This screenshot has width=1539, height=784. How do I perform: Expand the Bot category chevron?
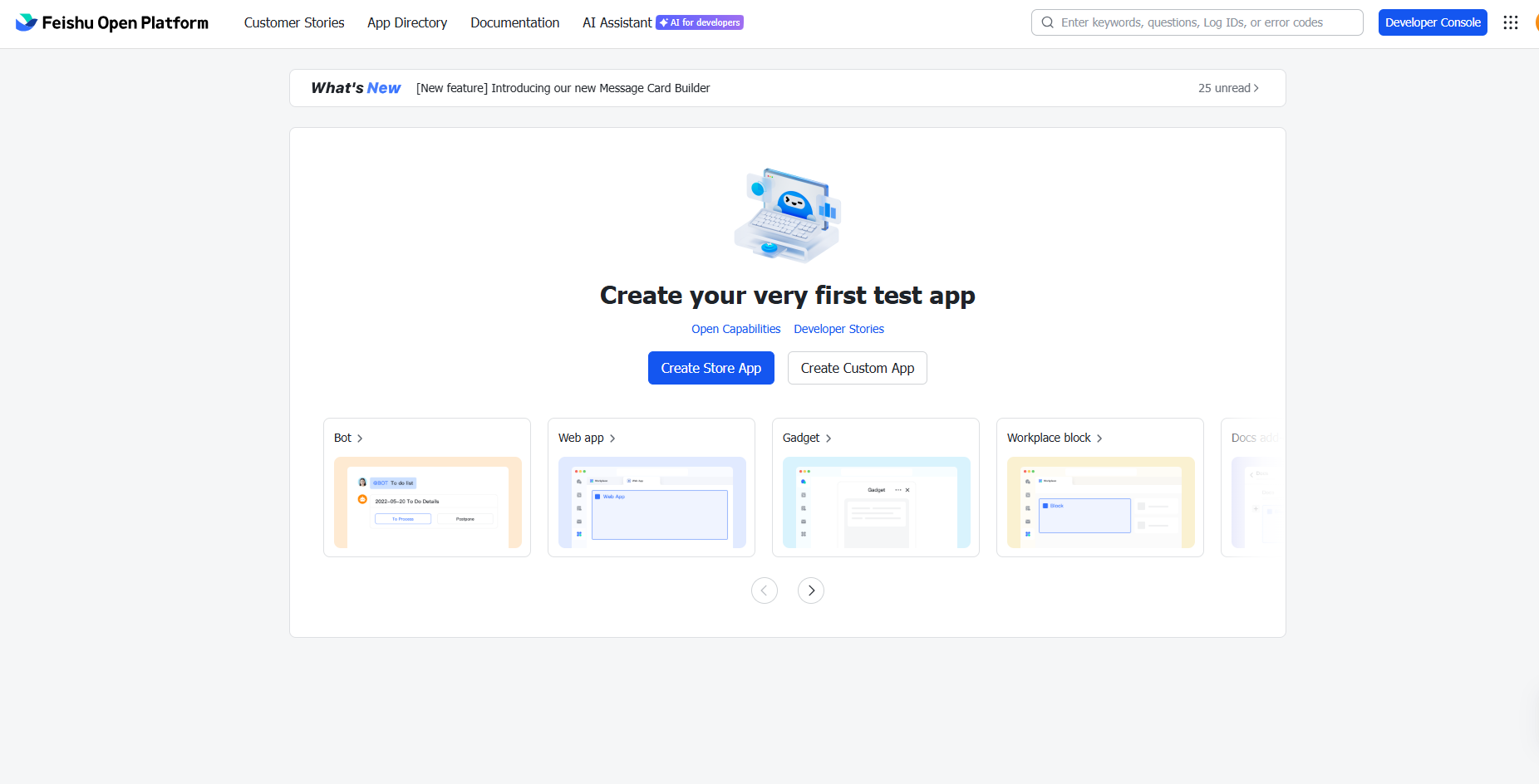point(360,439)
